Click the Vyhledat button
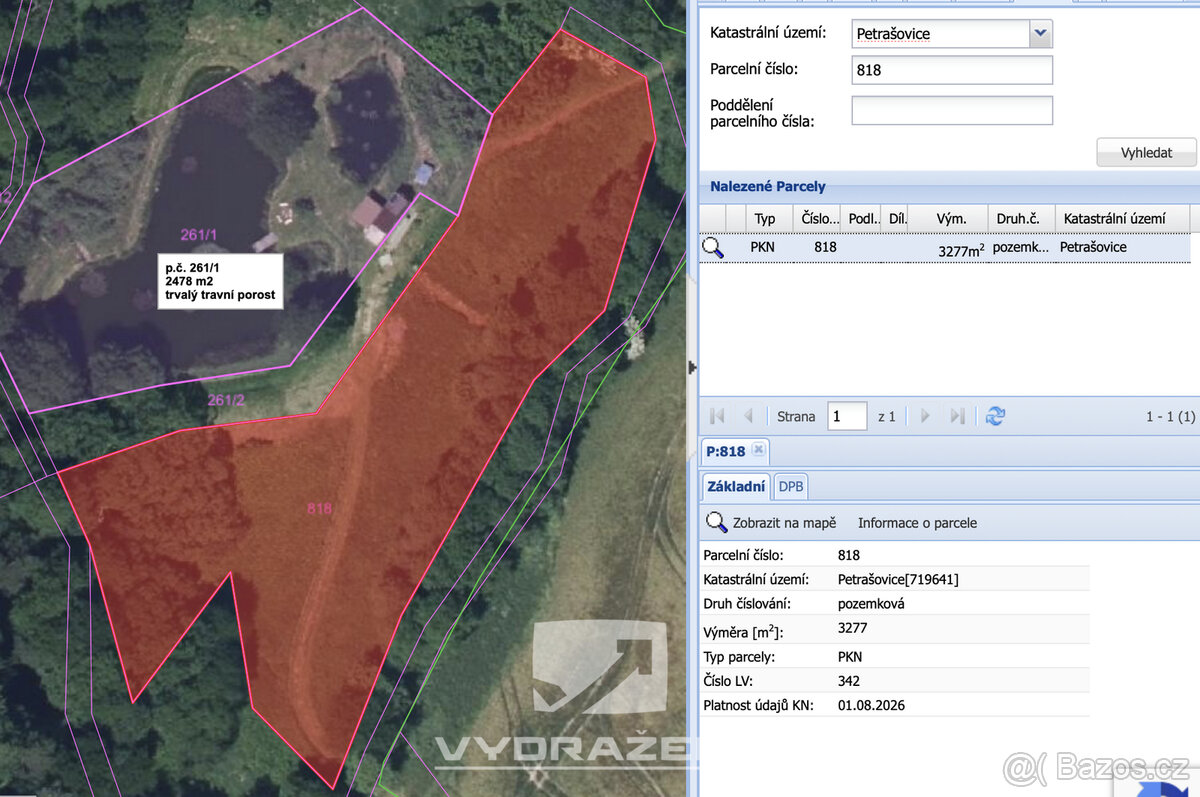Screen dimensions: 1200x797 (x=1146, y=153)
